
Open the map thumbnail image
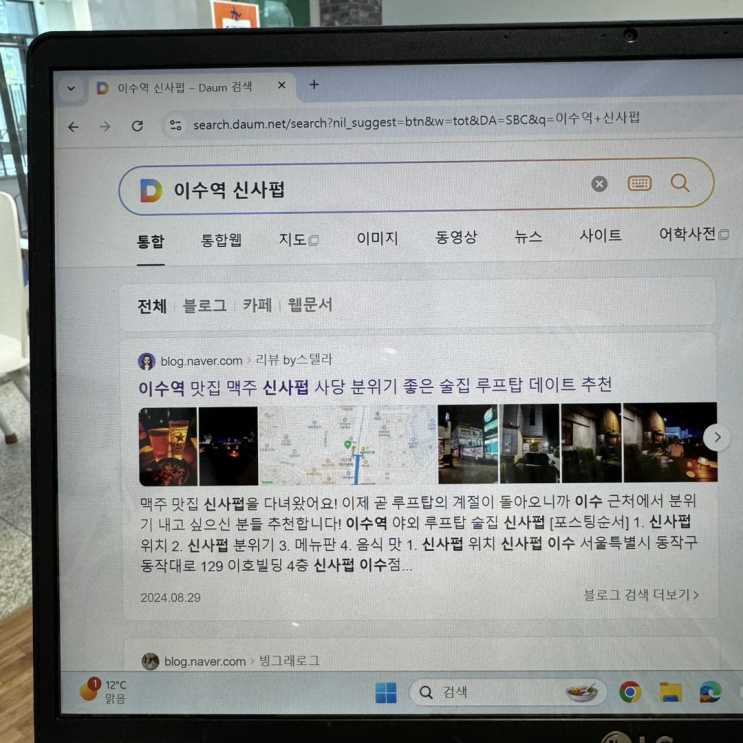click(348, 444)
